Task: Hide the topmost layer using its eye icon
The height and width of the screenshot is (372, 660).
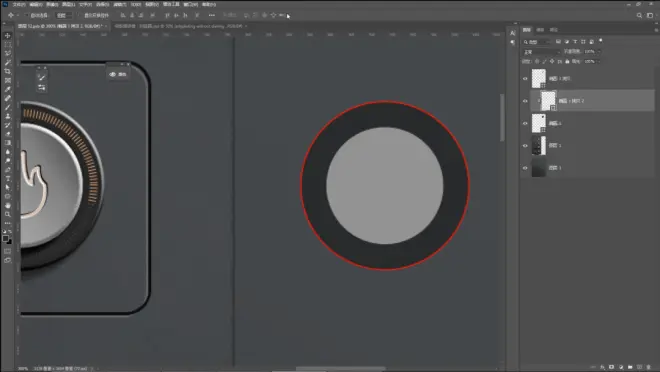Action: pos(525,79)
